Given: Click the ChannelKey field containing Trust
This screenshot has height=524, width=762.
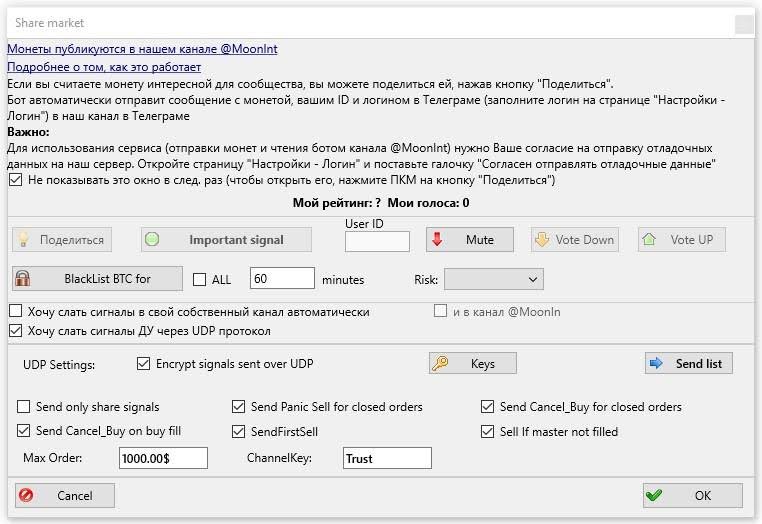Looking at the screenshot, I should 386,458.
